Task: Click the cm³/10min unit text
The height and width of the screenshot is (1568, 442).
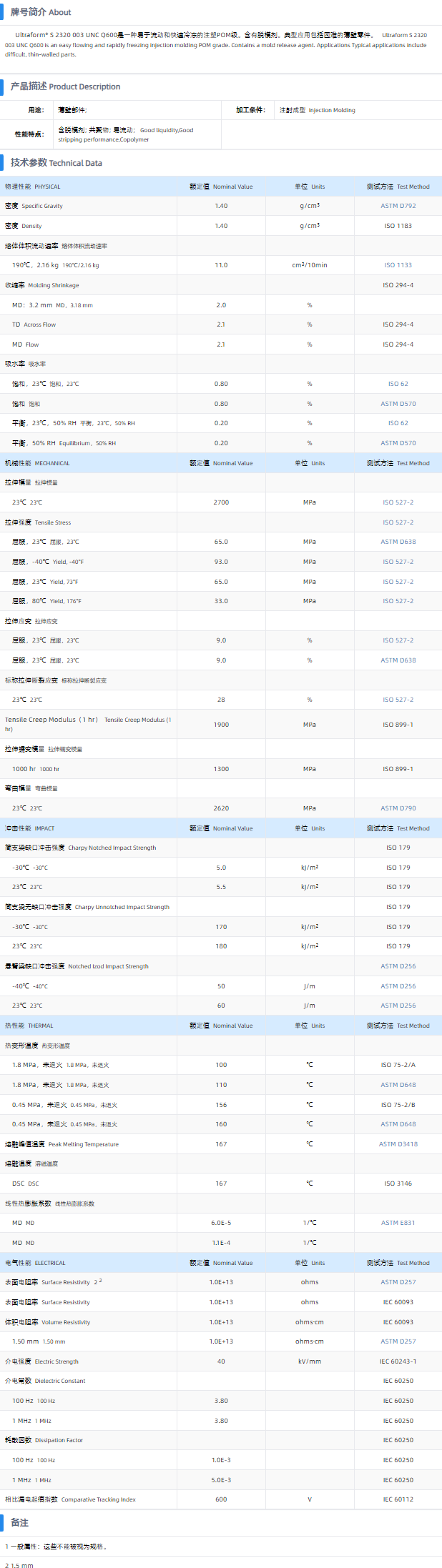Action: pyautogui.click(x=310, y=265)
